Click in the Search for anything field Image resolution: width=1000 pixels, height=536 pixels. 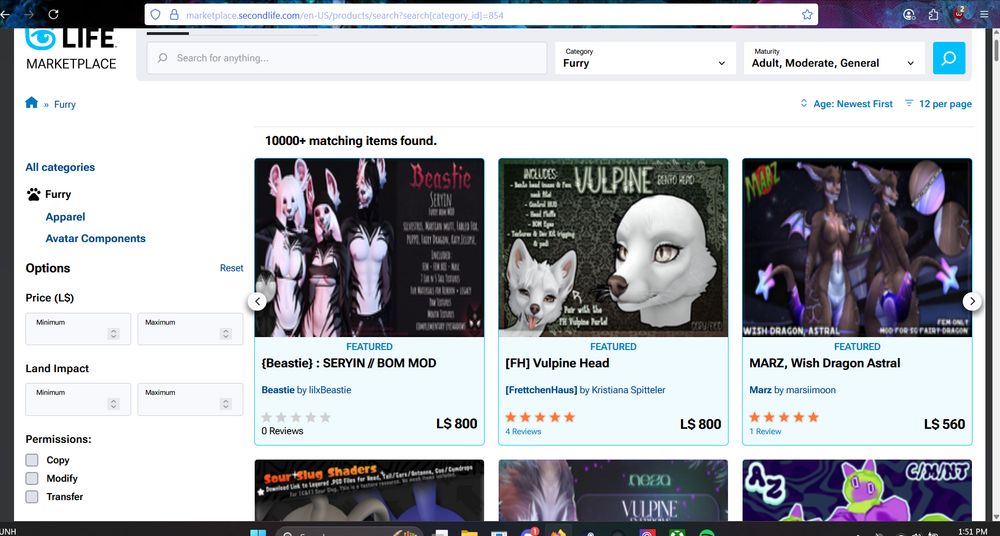[347, 58]
